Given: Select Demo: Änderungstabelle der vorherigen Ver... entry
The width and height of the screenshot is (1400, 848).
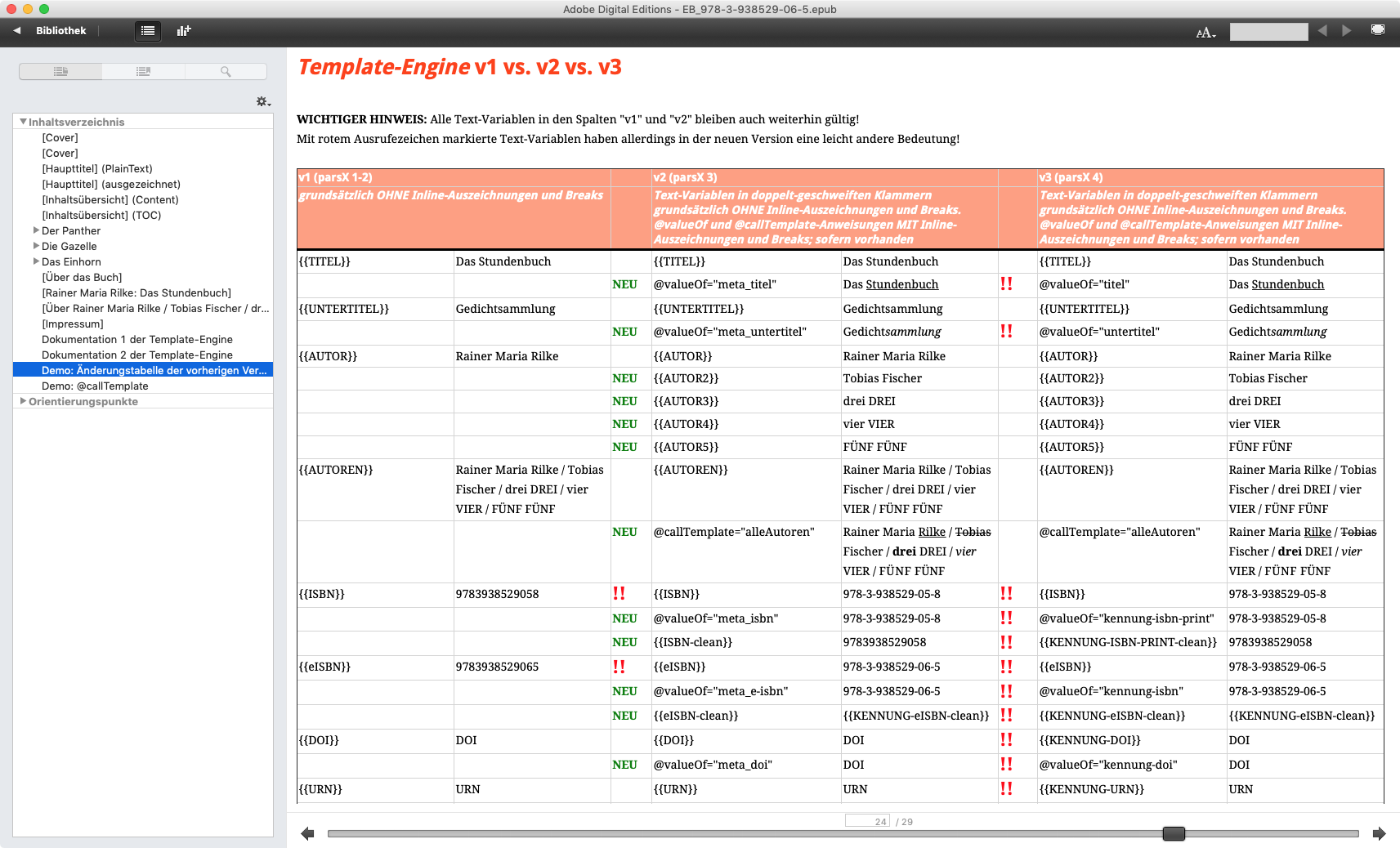Looking at the screenshot, I should click(143, 370).
